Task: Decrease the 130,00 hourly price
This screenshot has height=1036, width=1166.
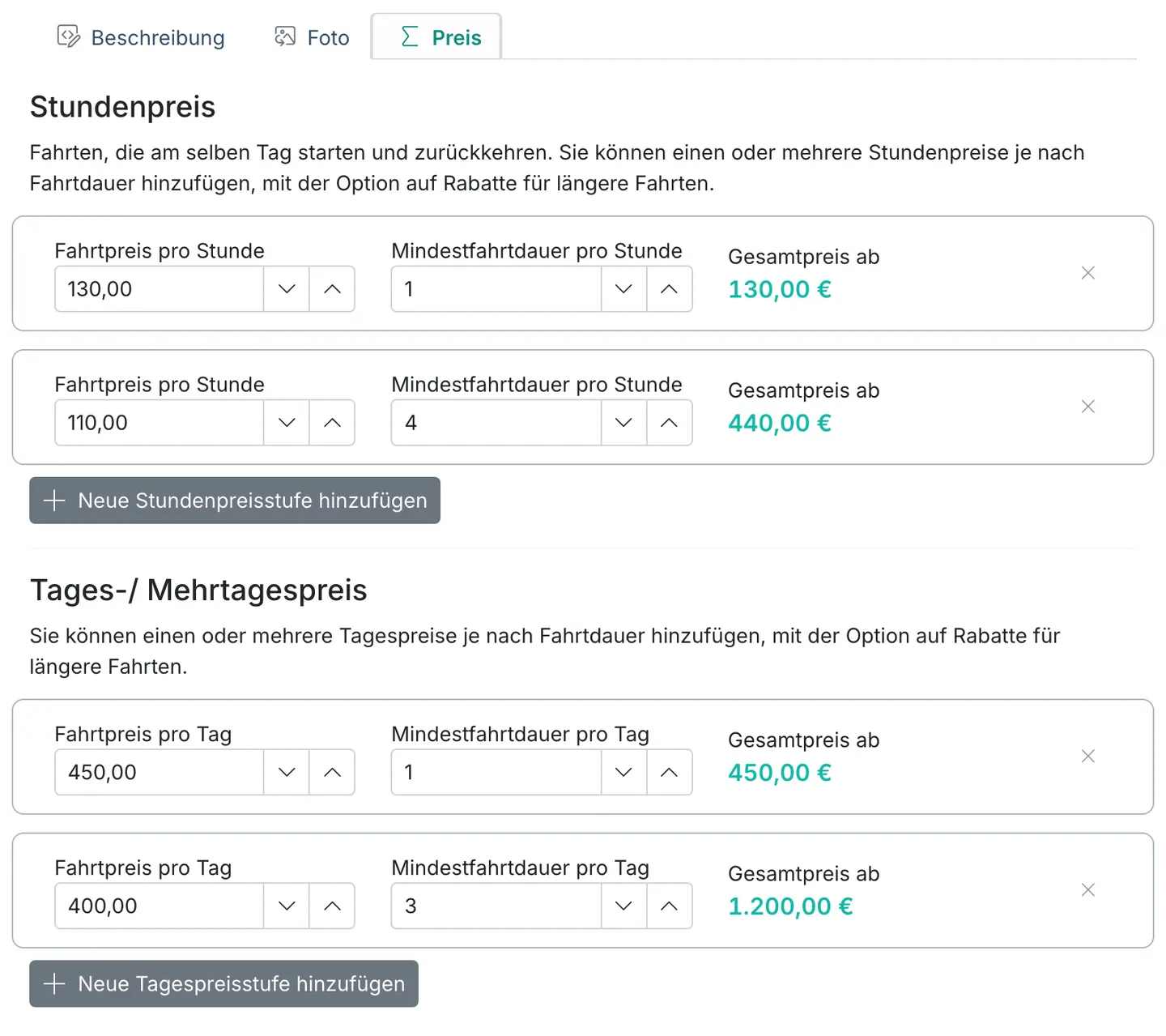Action: click(287, 289)
